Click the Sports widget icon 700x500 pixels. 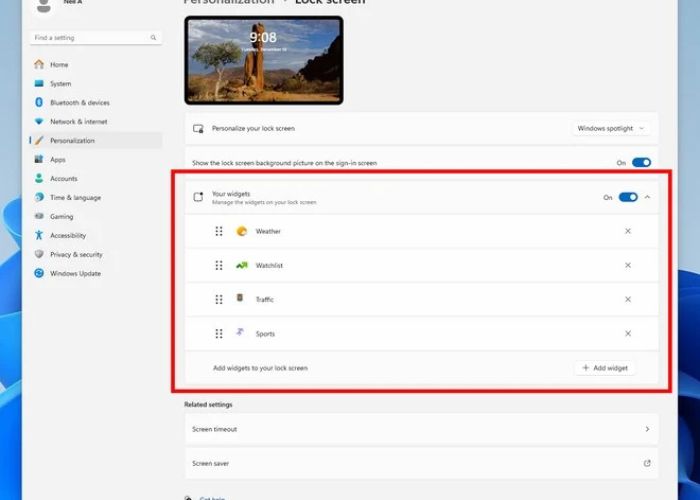(x=241, y=333)
